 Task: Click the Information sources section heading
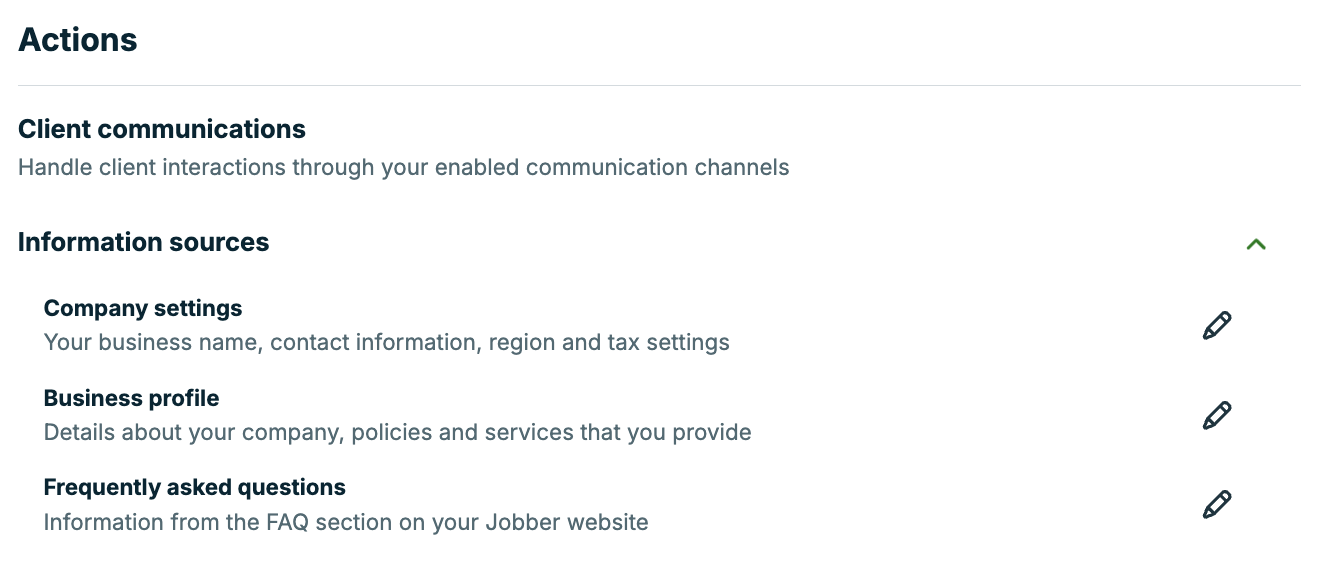(143, 242)
